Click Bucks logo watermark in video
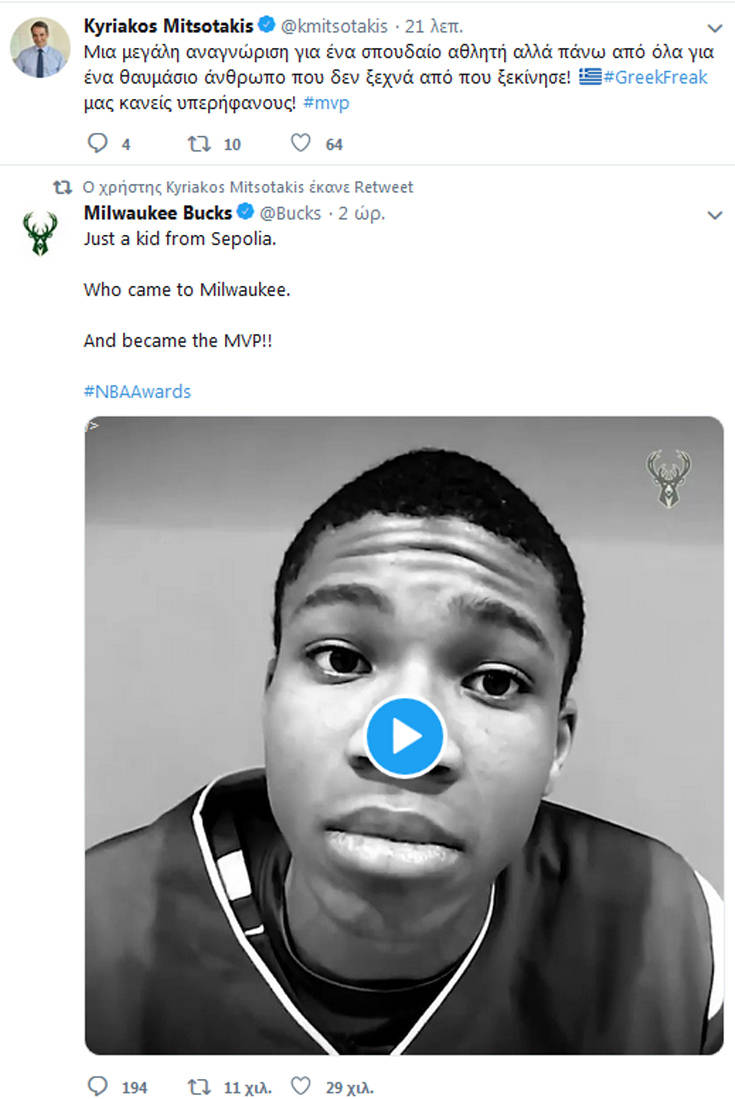 click(x=668, y=478)
